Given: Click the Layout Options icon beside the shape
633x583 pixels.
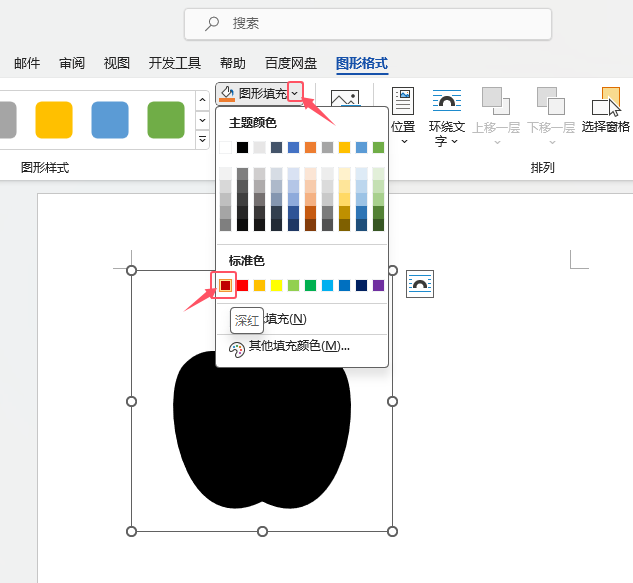Looking at the screenshot, I should (x=421, y=285).
